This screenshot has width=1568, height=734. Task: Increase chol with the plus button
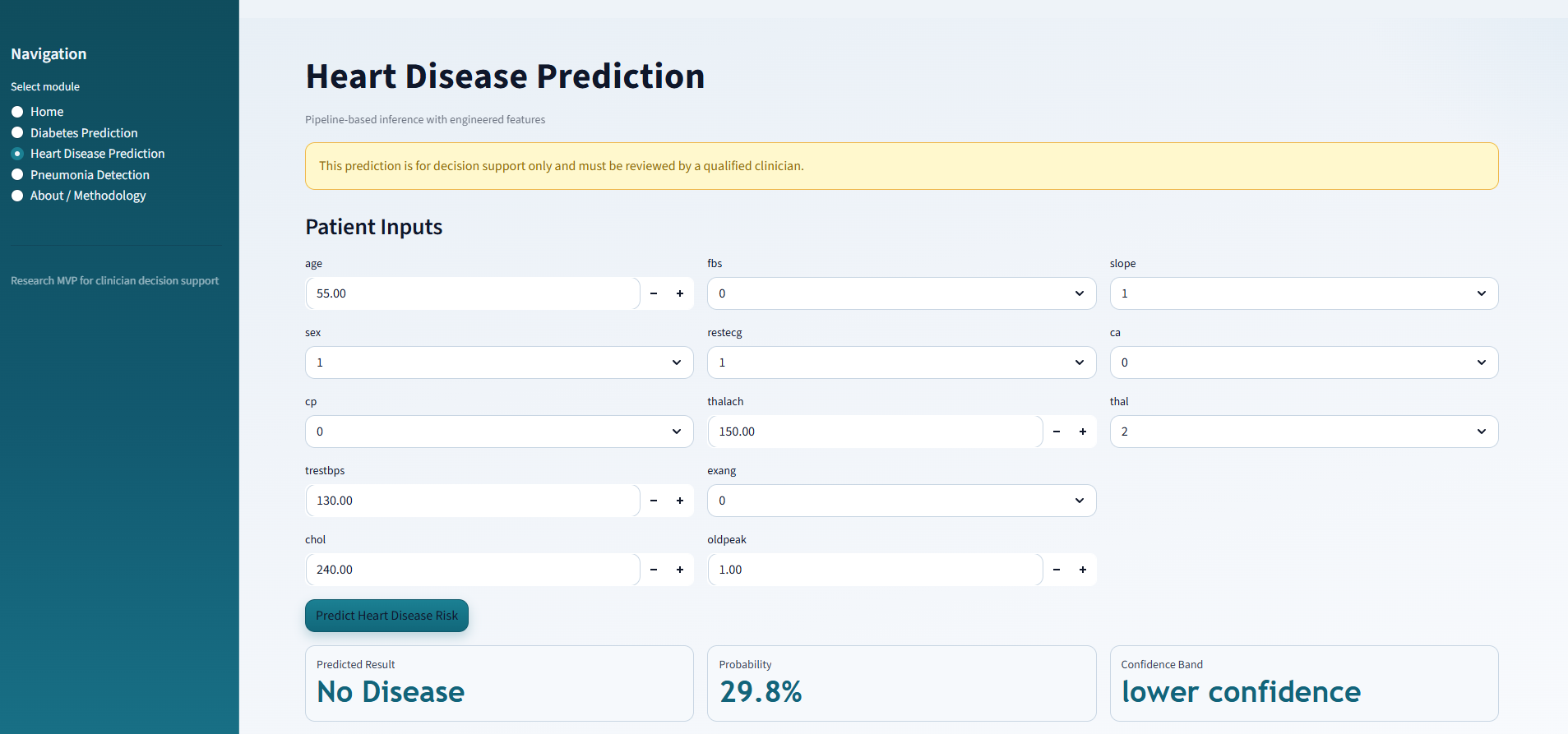pyautogui.click(x=680, y=570)
